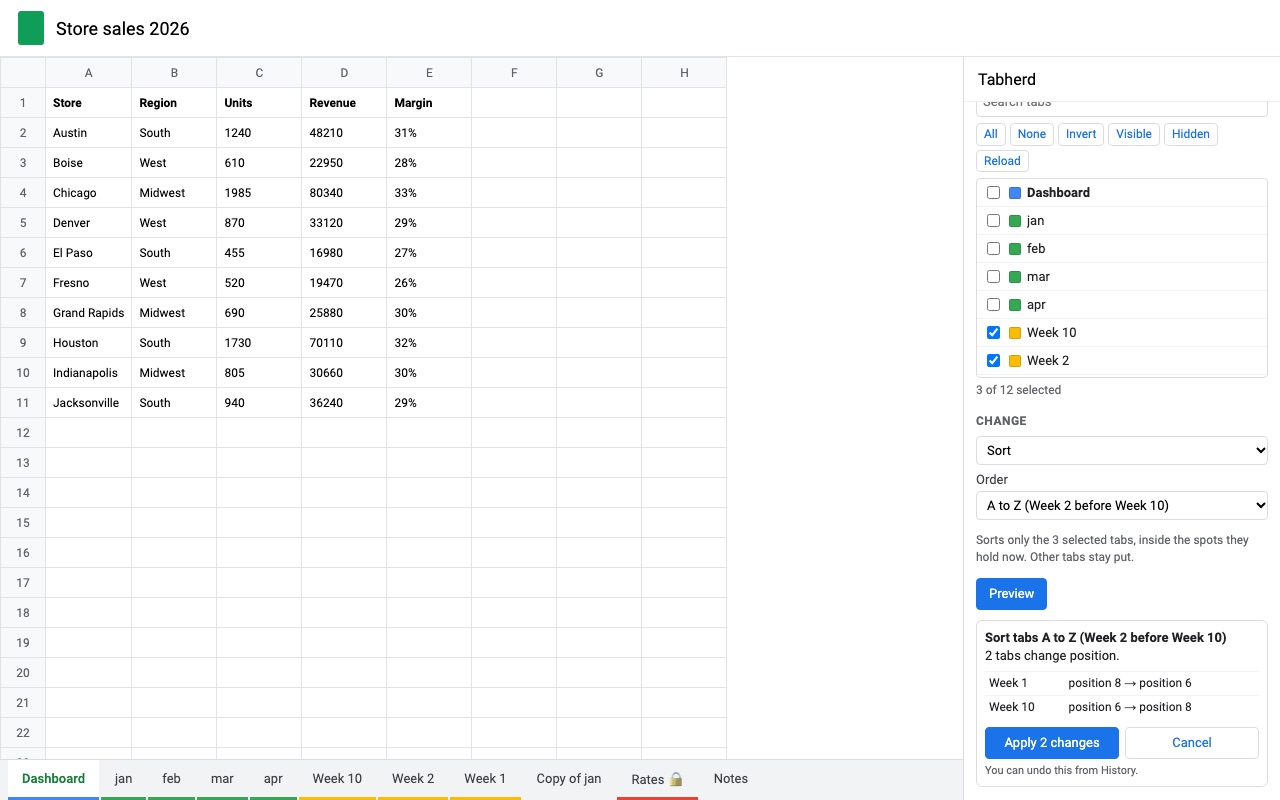Open the Change action dropdown showing Sort
Viewport: 1280px width, 800px height.
(1122, 450)
